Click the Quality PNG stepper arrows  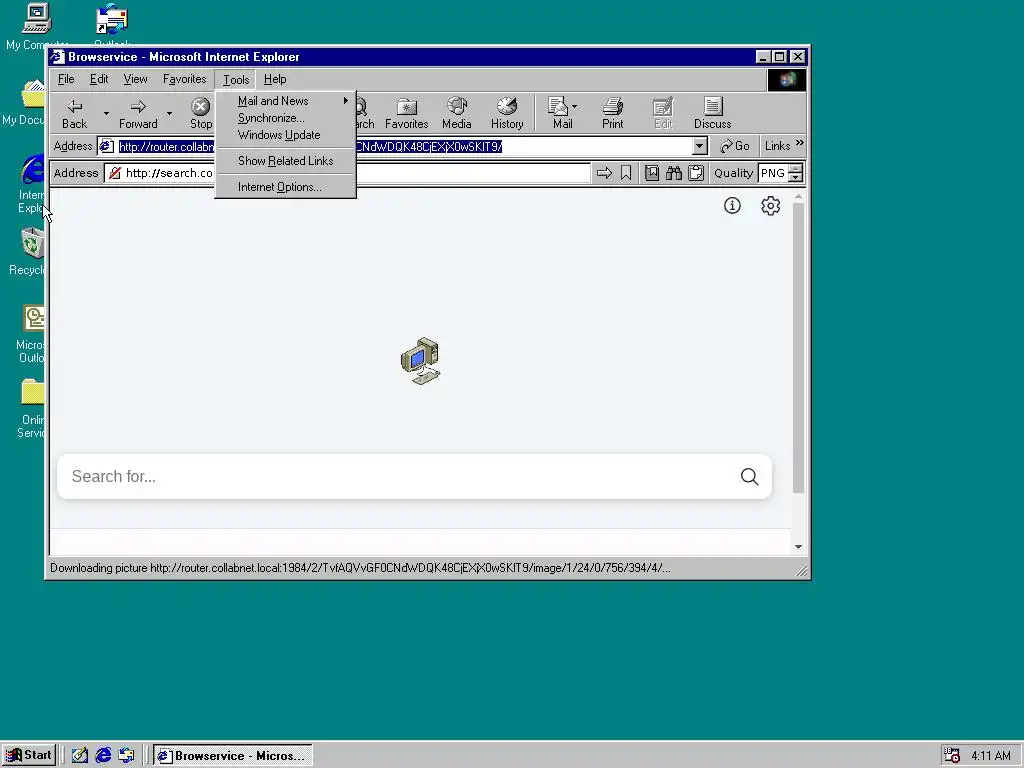tap(795, 173)
